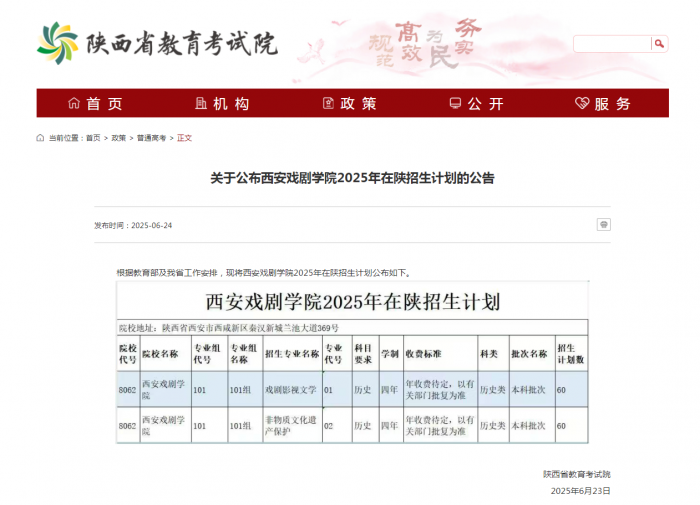The width and height of the screenshot is (700, 505).
Task: Click the 院校名称 column header
Action: click(166, 354)
